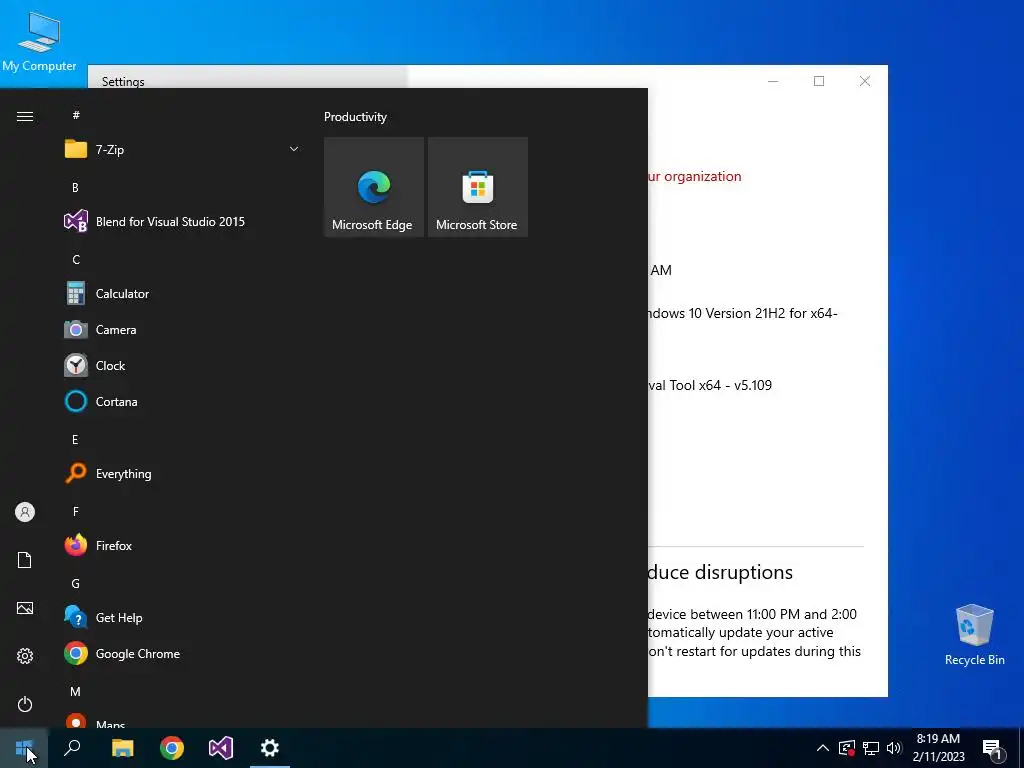Launch Blend for Visual Studio 2015
Screen dimensions: 1024x768
[x=182, y=221]
